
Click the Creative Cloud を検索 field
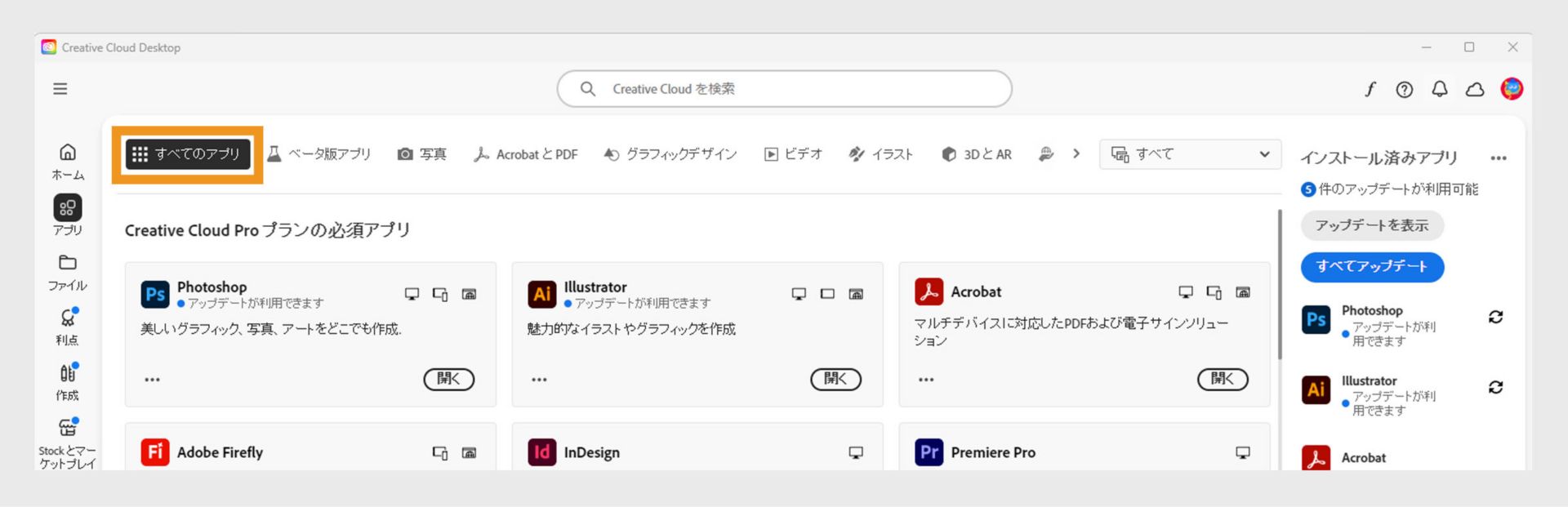pyautogui.click(x=784, y=88)
